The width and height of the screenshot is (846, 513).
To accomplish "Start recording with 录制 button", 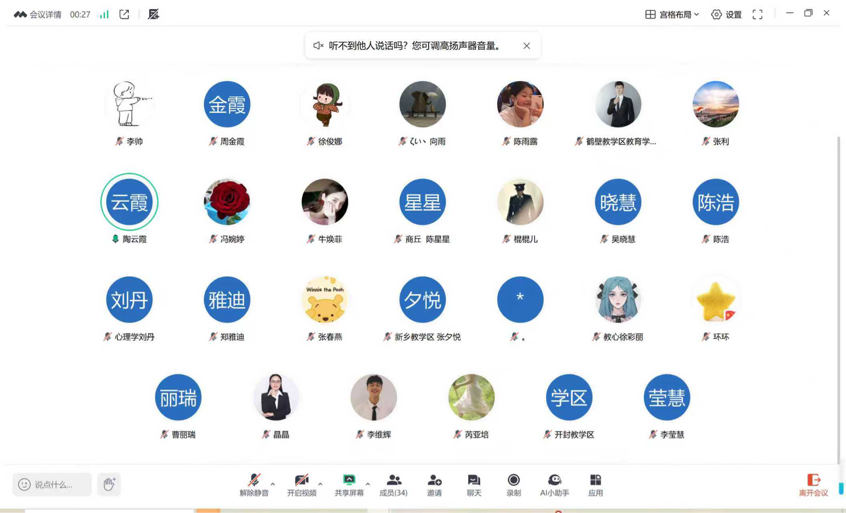I will coord(513,485).
